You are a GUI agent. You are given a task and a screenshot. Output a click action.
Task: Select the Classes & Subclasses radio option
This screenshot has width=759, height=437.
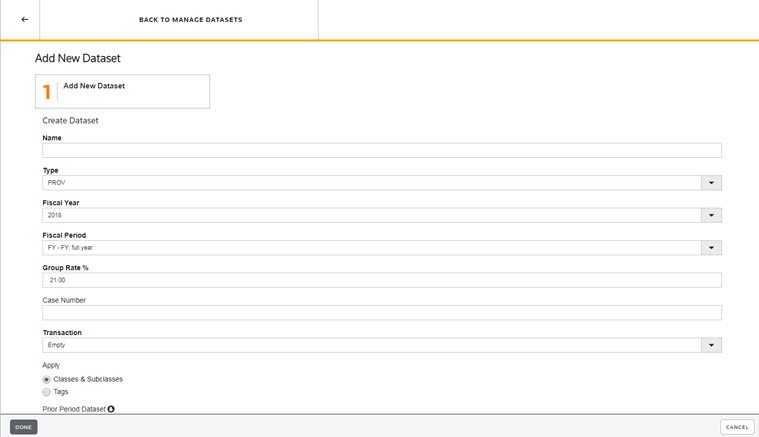(x=46, y=380)
